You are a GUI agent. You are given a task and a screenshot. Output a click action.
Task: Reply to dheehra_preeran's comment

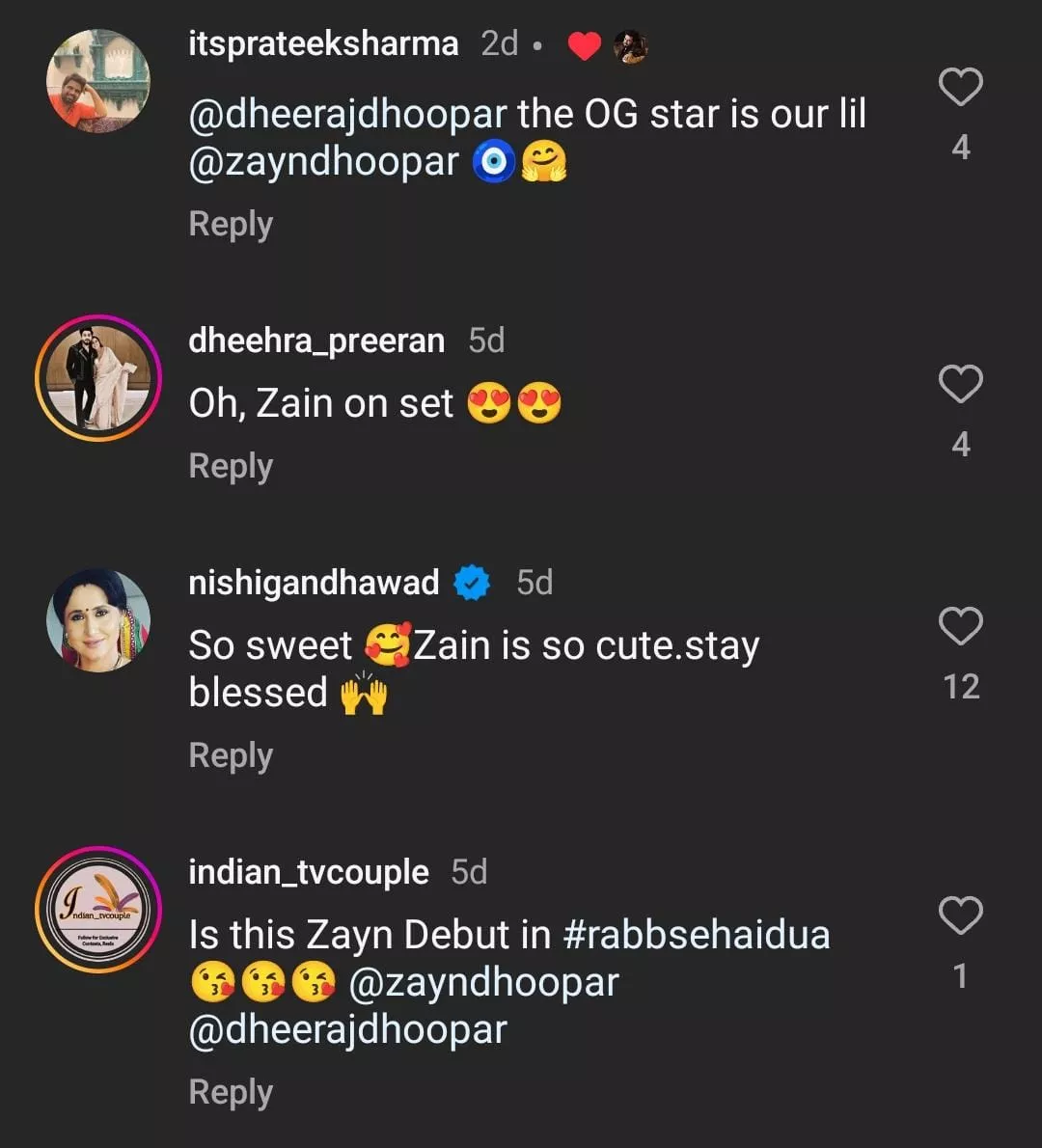(x=231, y=466)
